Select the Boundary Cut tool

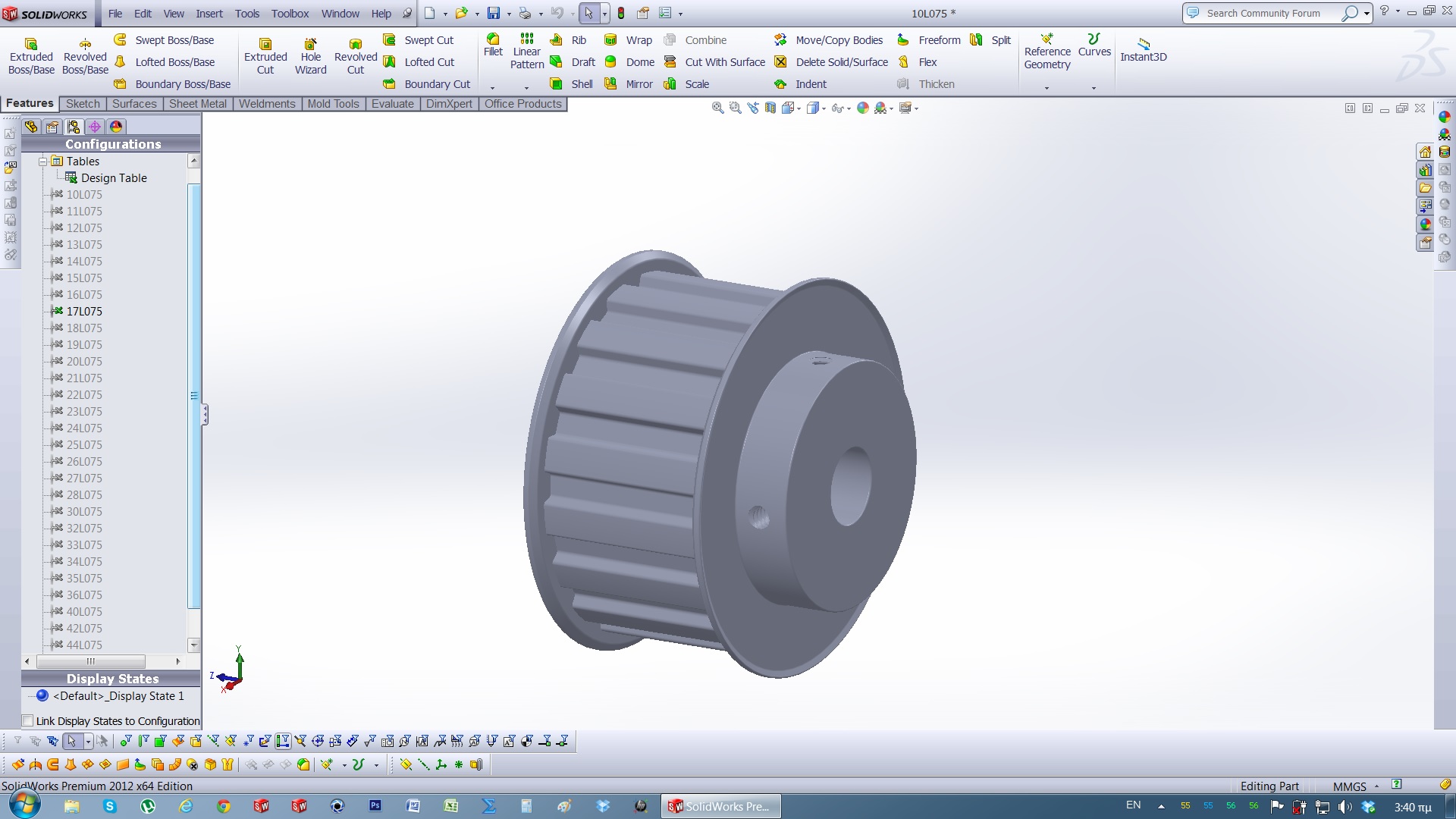click(x=427, y=84)
